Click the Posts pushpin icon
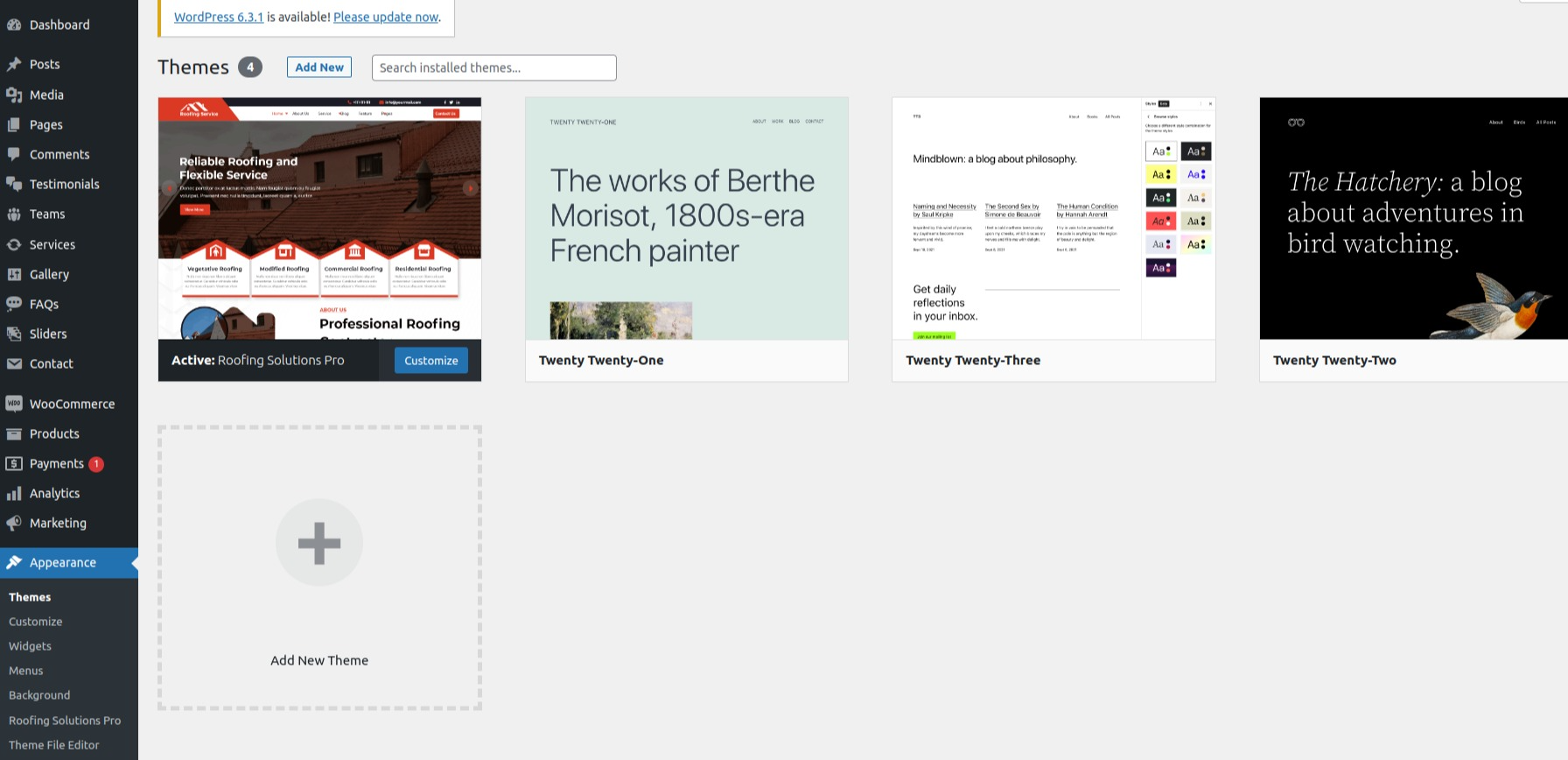This screenshot has width=1568, height=760. [x=14, y=64]
